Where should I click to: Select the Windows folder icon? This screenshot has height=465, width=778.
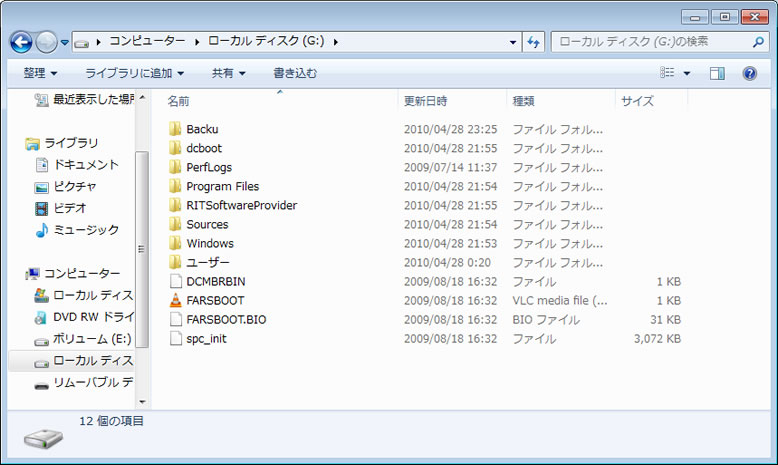[x=175, y=243]
